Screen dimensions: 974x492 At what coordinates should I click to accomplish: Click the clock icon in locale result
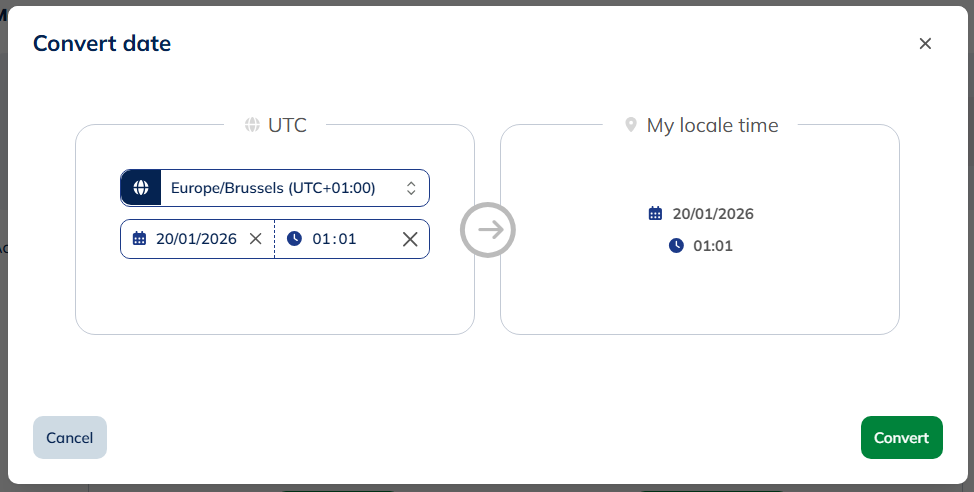(676, 245)
